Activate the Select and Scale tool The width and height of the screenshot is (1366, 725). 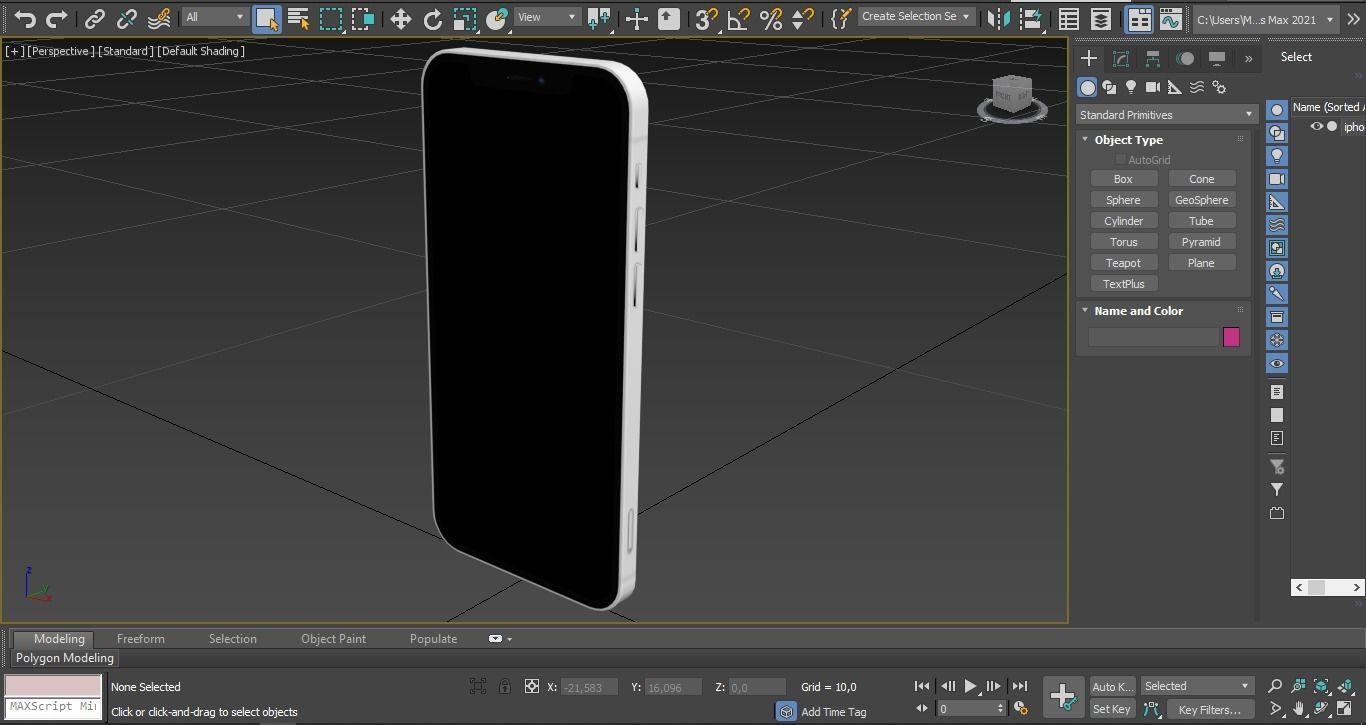click(x=464, y=18)
